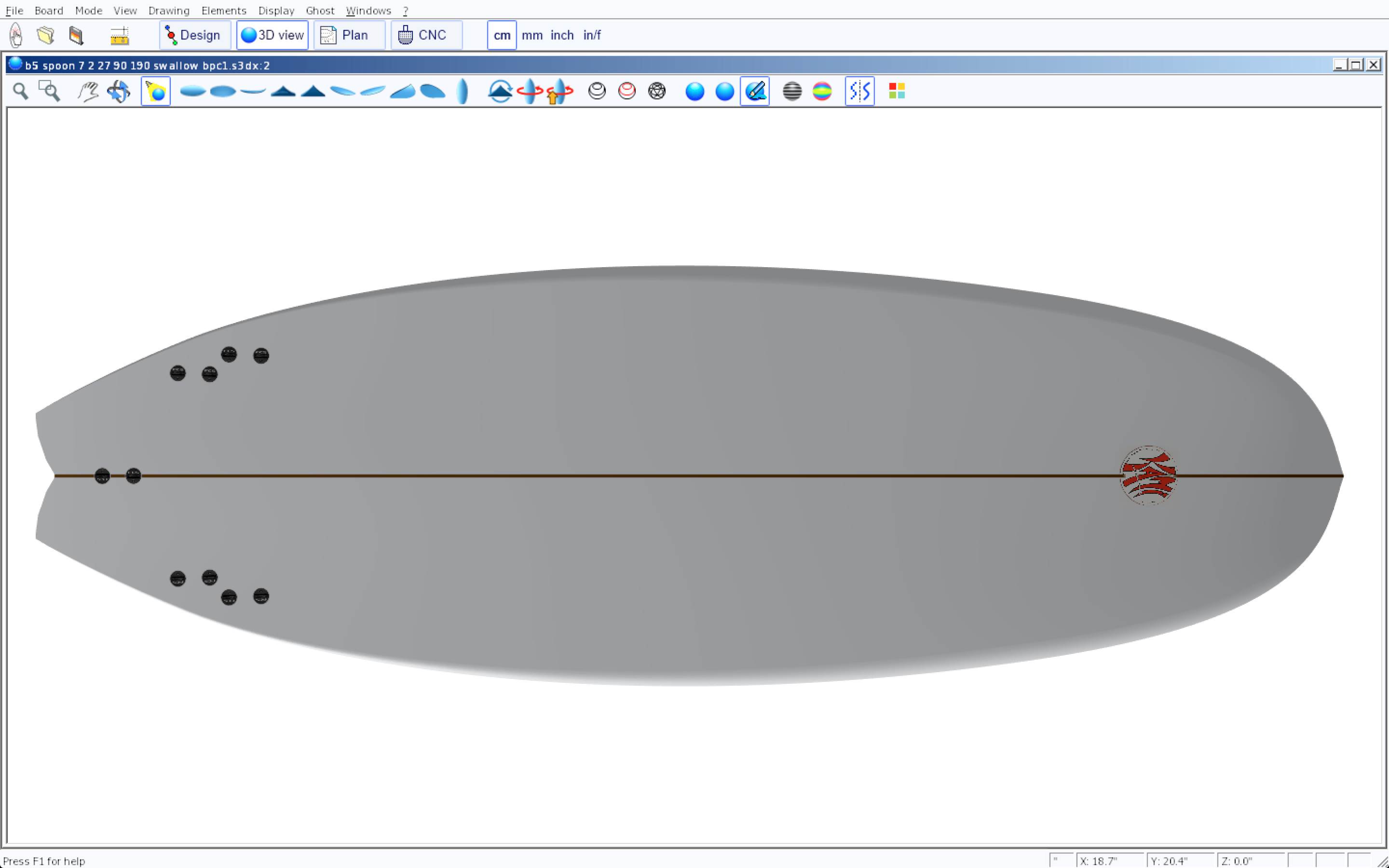Click the four-color squares palette icon
The image size is (1389, 868).
(x=897, y=91)
